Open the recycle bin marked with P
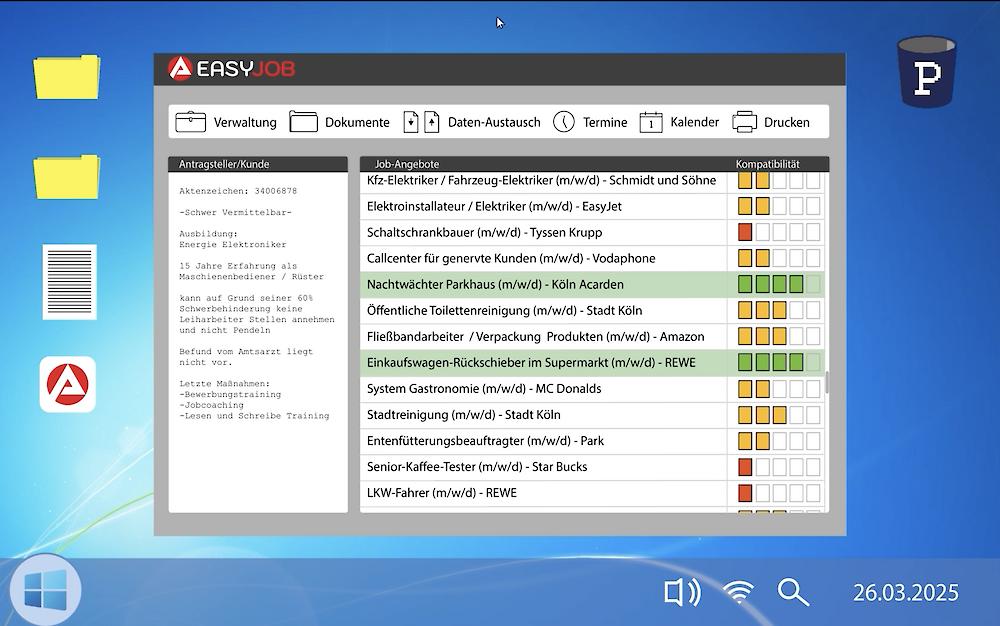Screen dimensions: 1000x626 [926, 72]
